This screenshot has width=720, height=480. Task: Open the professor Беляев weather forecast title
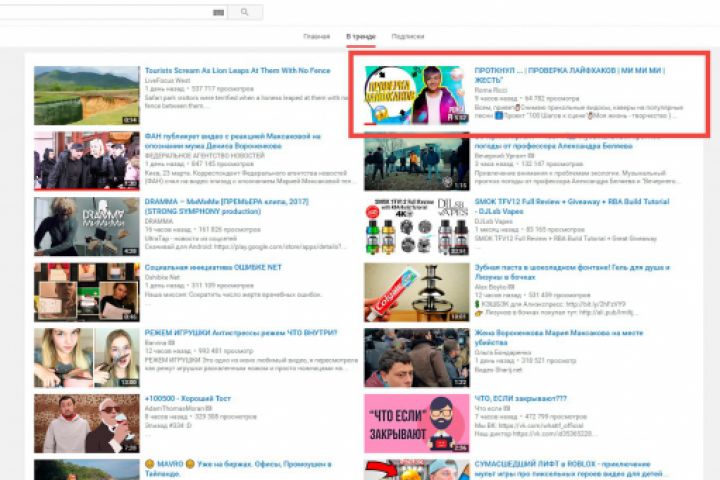pyautogui.click(x=553, y=146)
